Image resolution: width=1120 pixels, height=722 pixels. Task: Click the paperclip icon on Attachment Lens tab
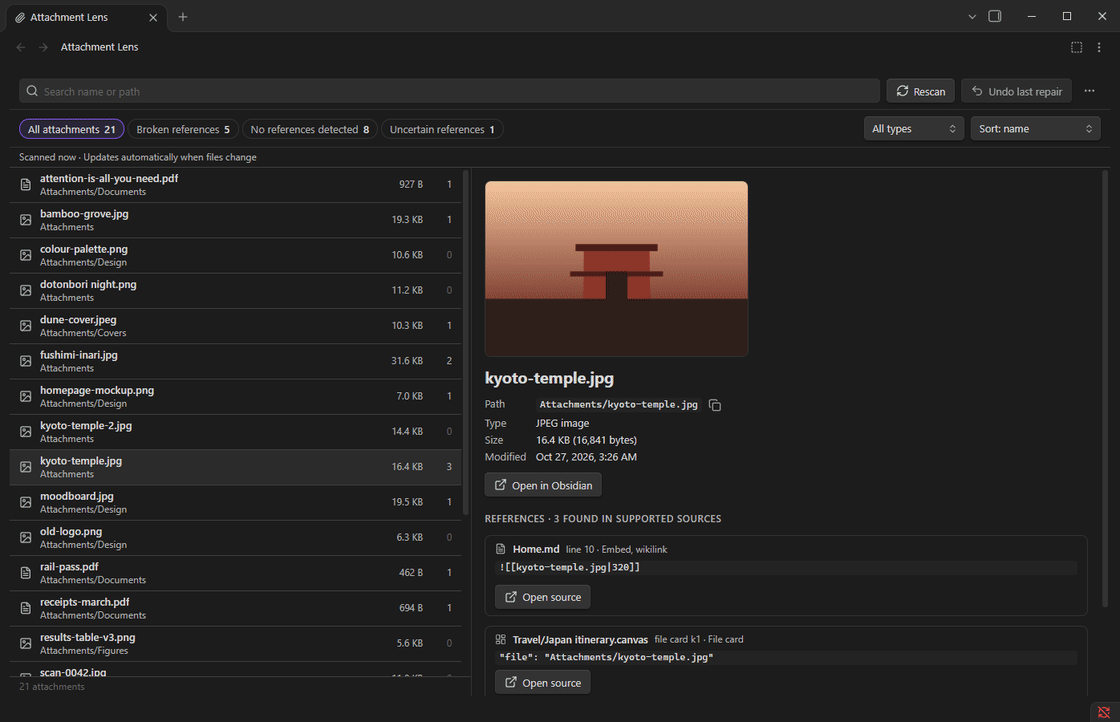(x=20, y=17)
